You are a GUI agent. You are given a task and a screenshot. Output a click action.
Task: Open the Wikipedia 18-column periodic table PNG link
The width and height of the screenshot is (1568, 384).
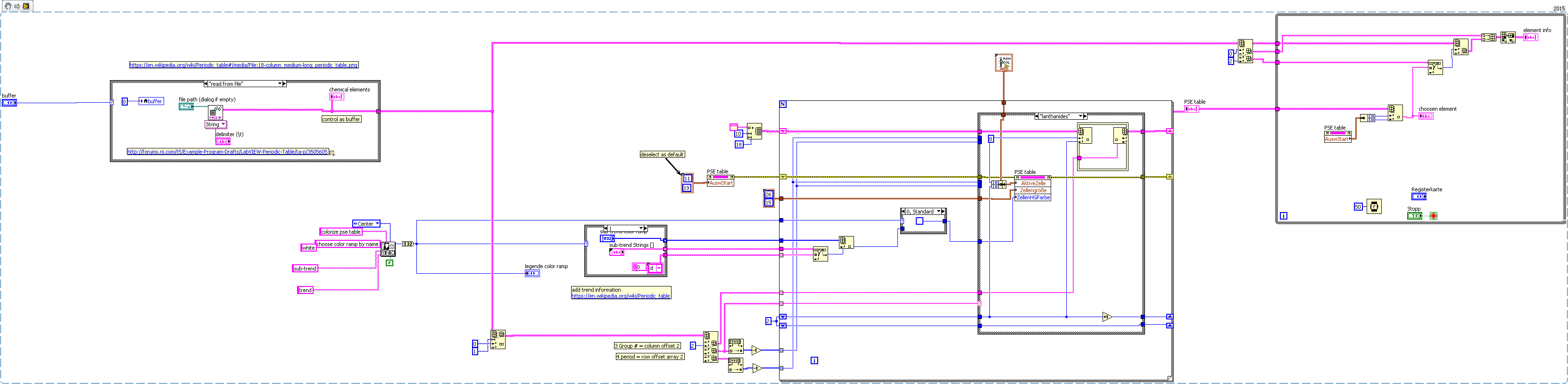[x=243, y=65]
